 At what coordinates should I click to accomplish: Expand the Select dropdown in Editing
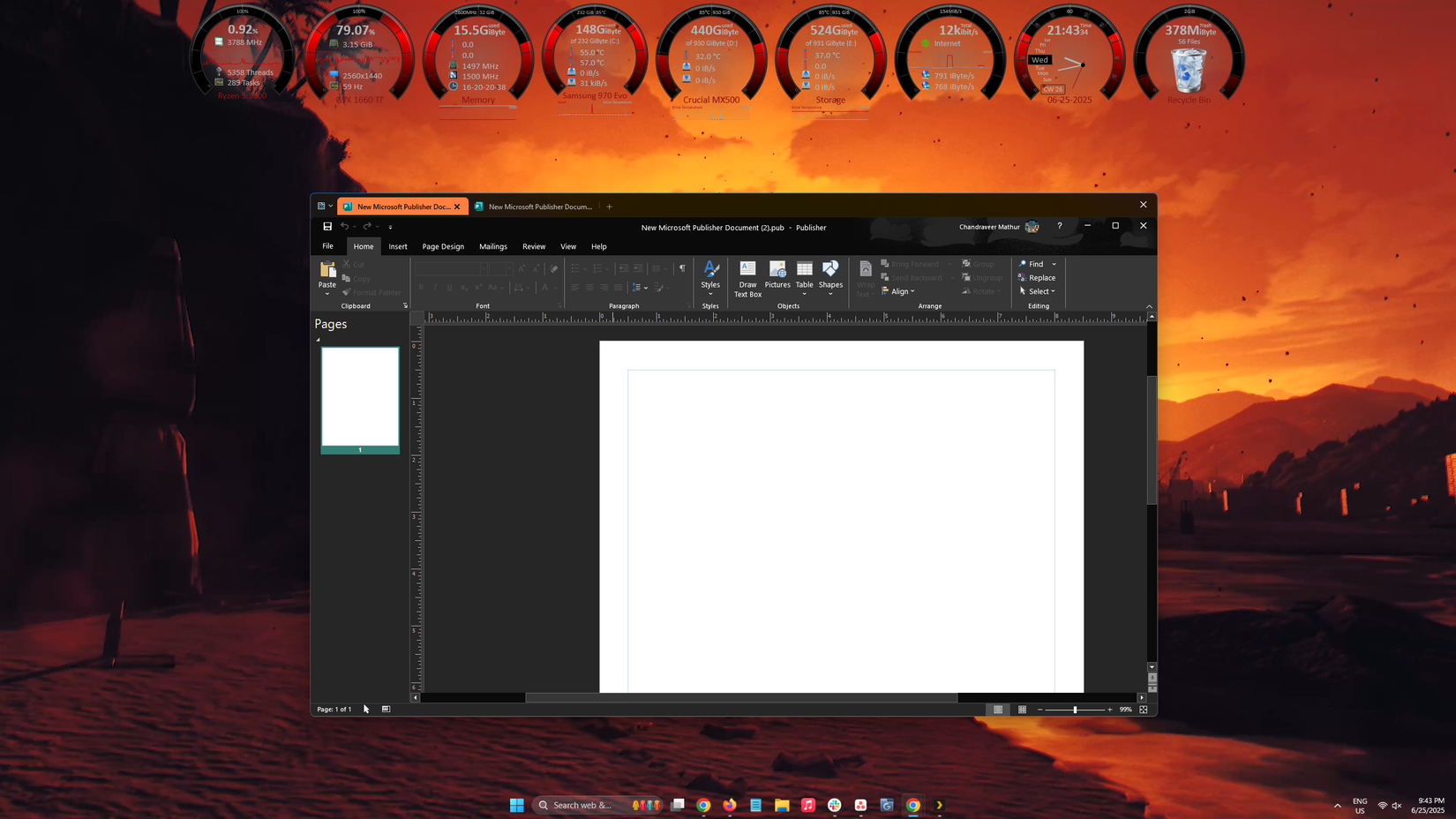(x=1038, y=291)
